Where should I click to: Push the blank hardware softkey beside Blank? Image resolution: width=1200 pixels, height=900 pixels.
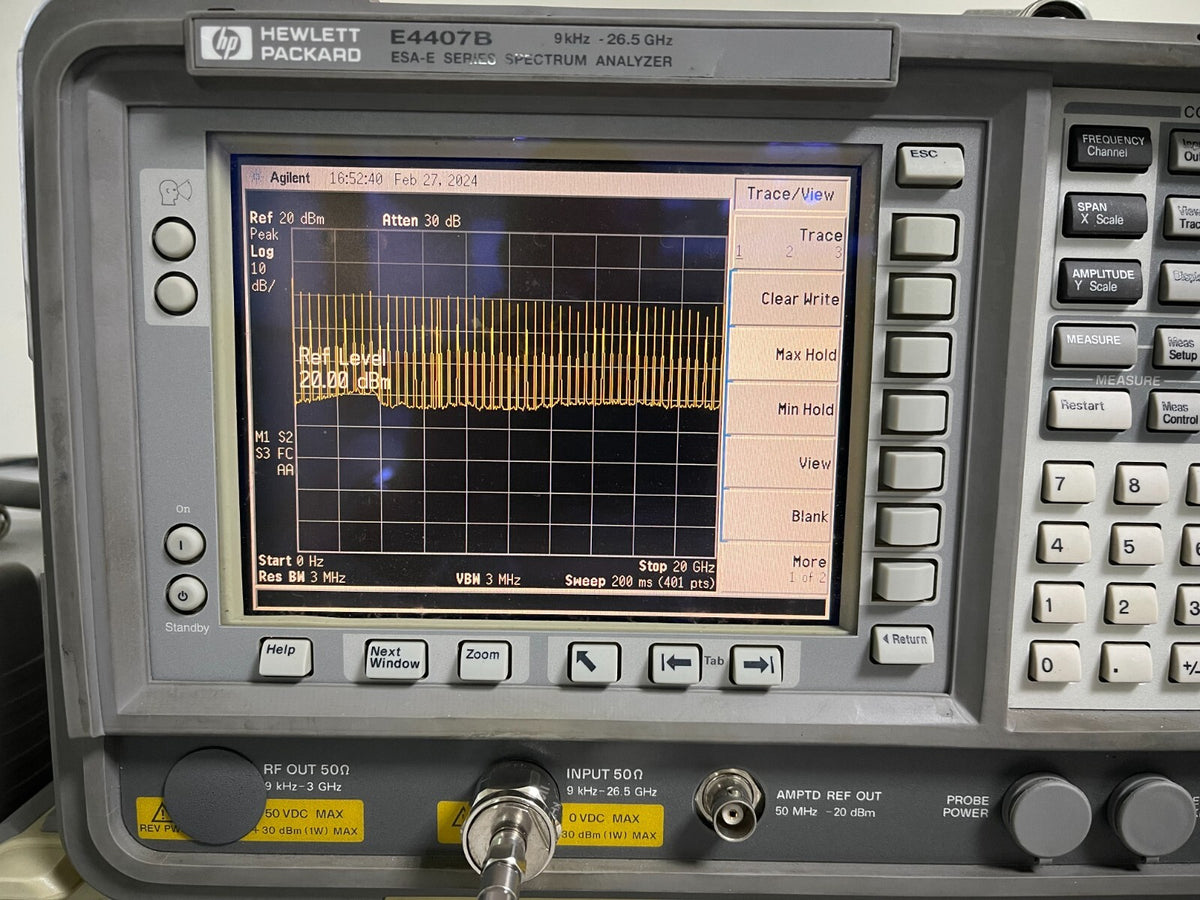tap(908, 525)
